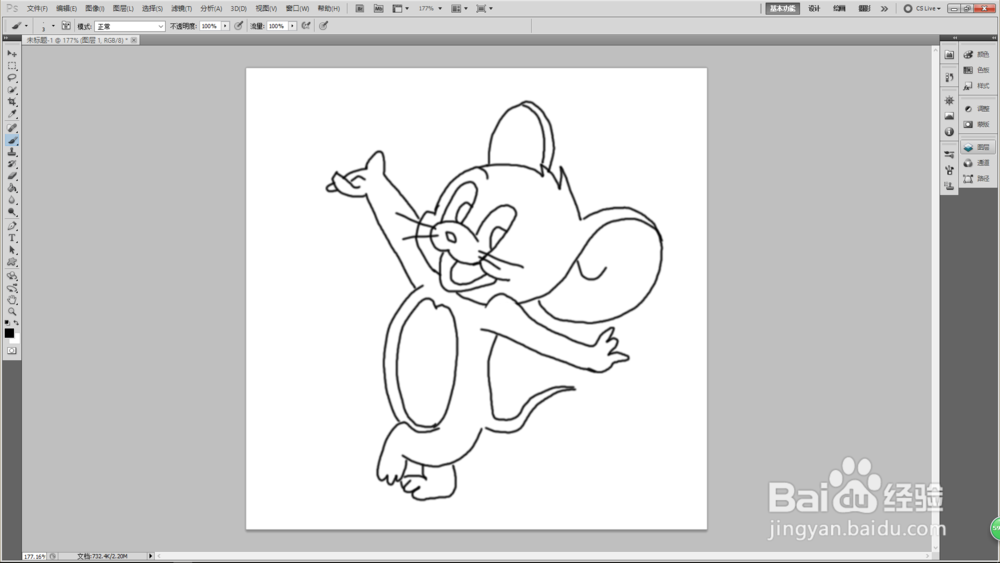Open the History panel icon in dock
The height and width of the screenshot is (563, 1000).
(x=949, y=77)
